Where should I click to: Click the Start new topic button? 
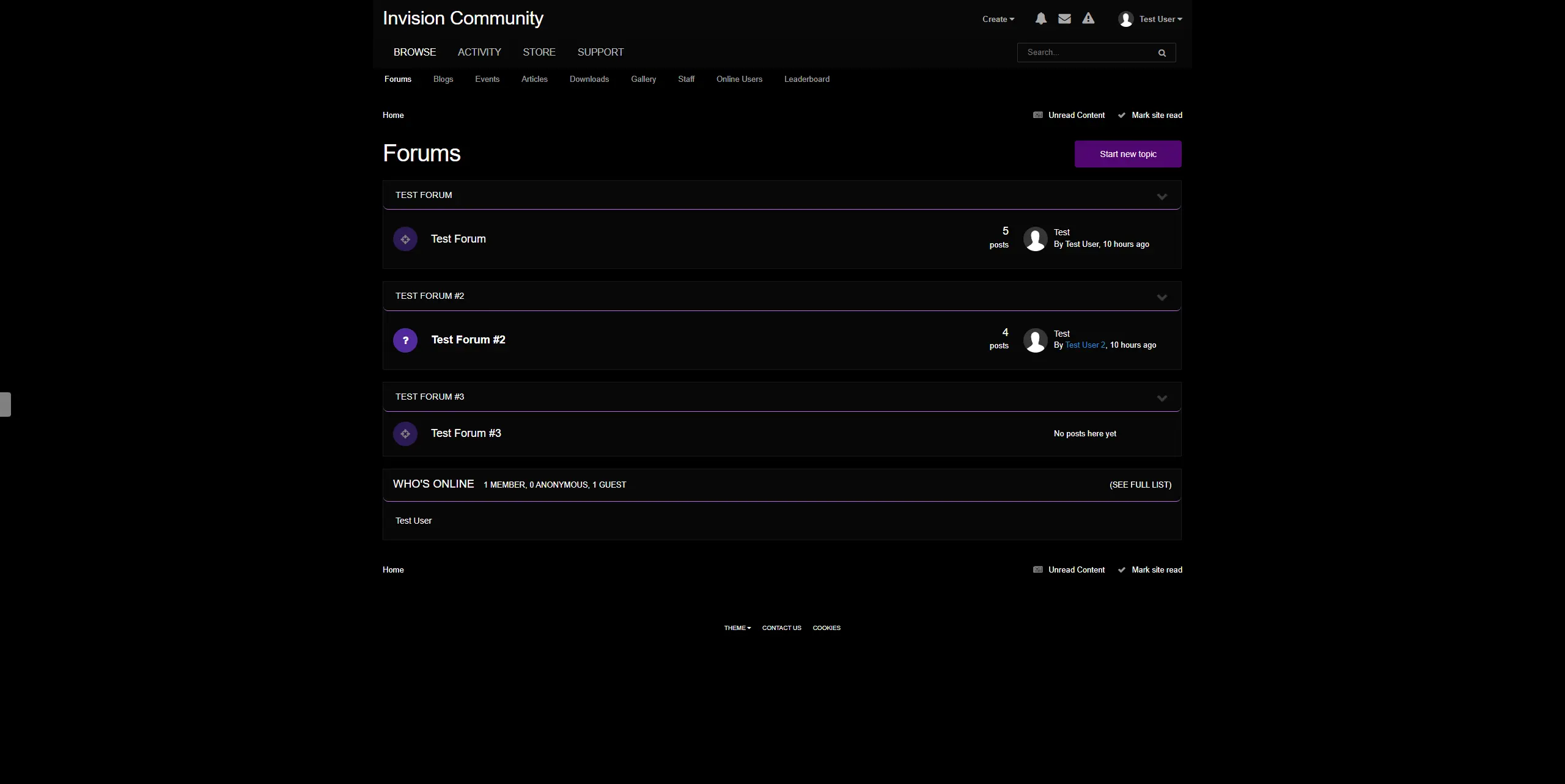pos(1128,154)
